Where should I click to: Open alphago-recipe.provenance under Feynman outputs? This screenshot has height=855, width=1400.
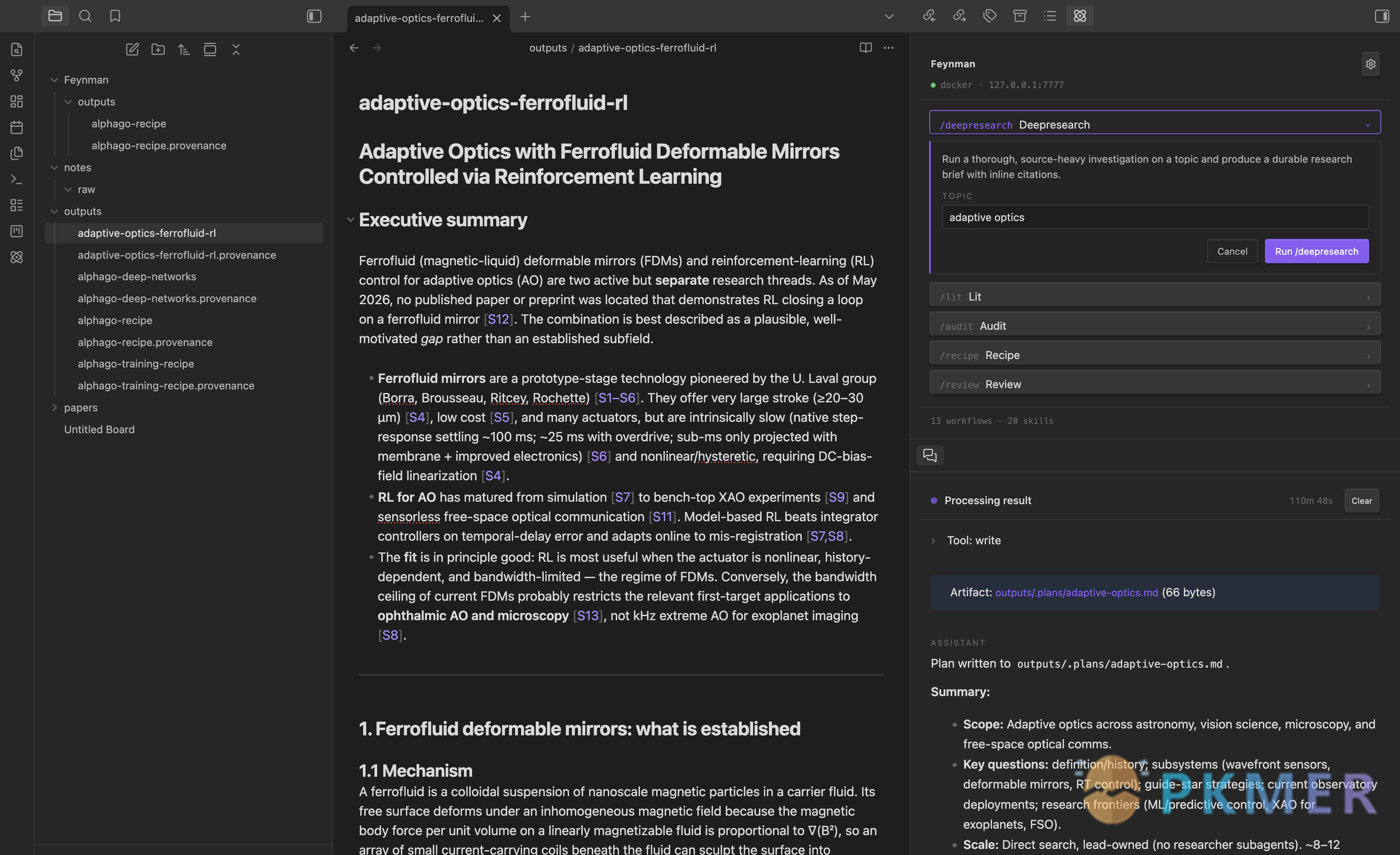click(159, 146)
